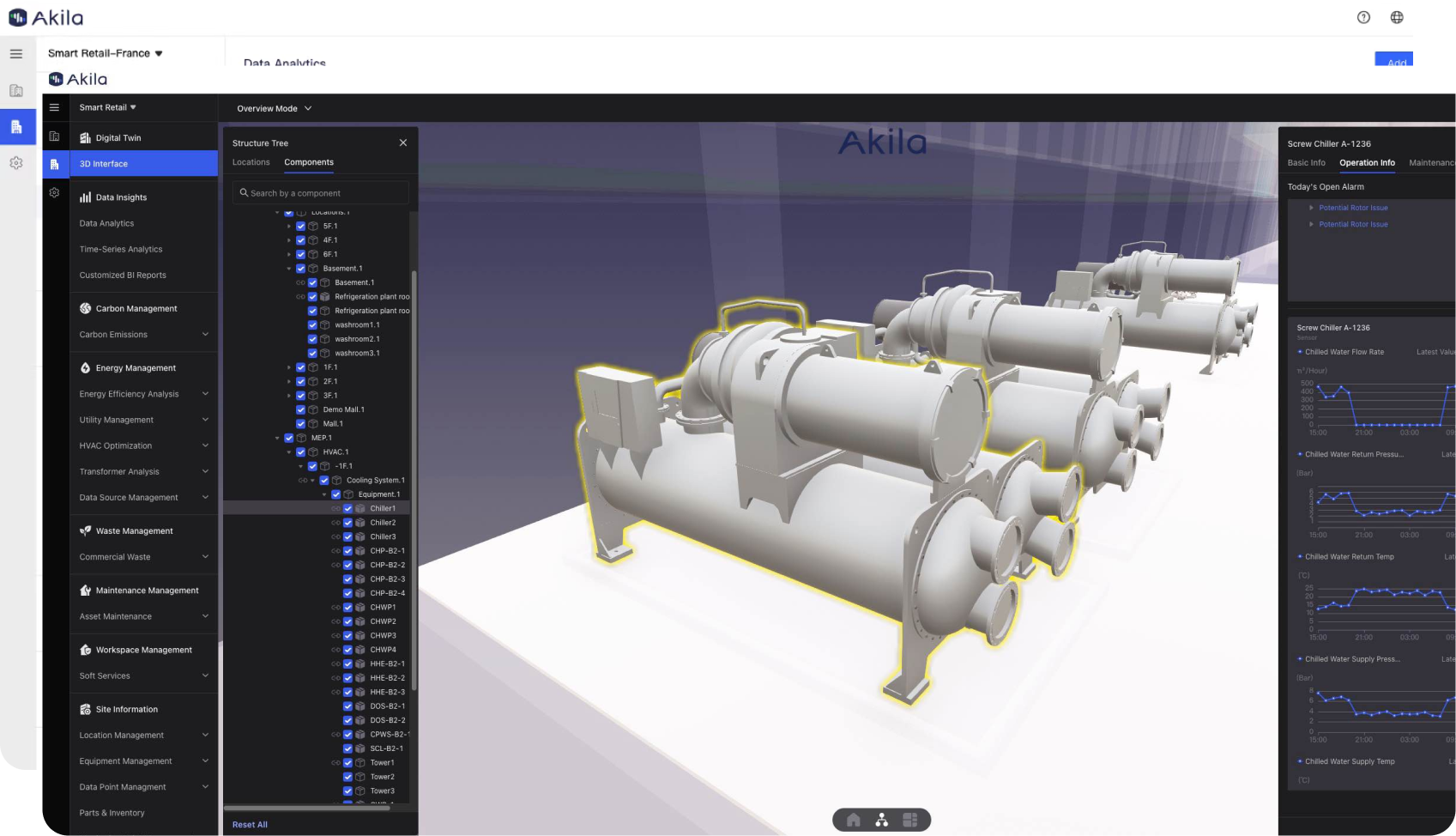The height and width of the screenshot is (836, 1456).
Task: Open the help question mark icon
Action: (x=1363, y=17)
